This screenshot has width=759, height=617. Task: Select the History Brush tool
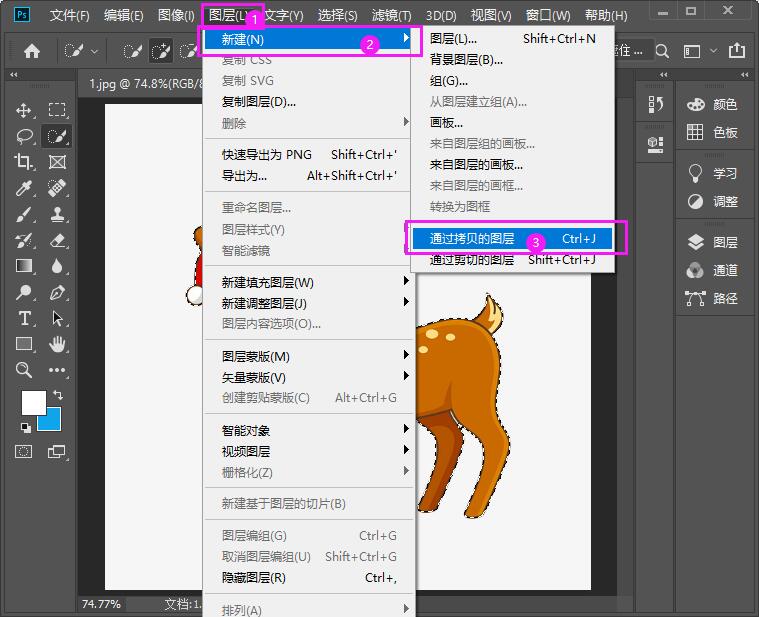pyautogui.click(x=24, y=241)
